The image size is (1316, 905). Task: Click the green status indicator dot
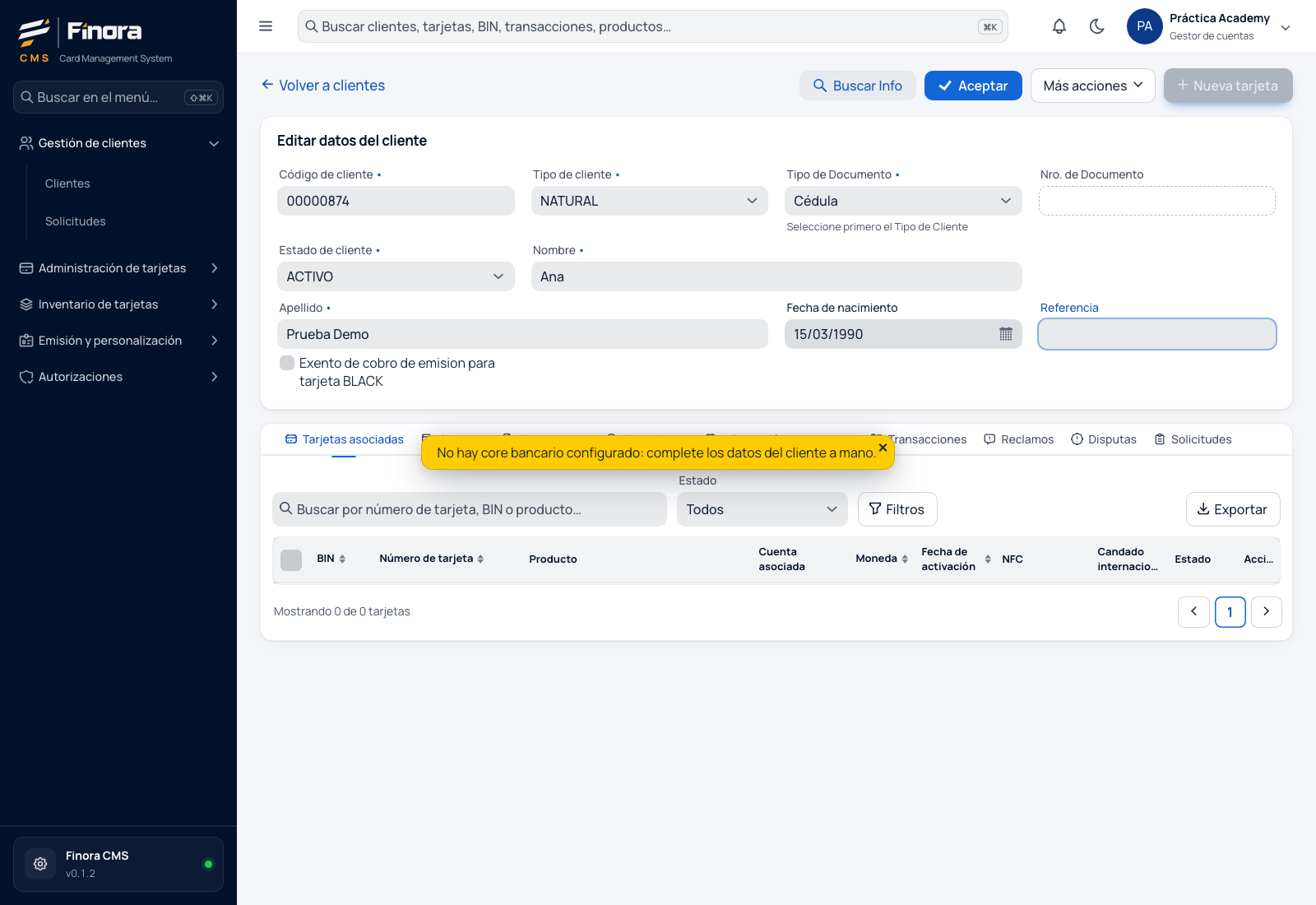(x=208, y=864)
